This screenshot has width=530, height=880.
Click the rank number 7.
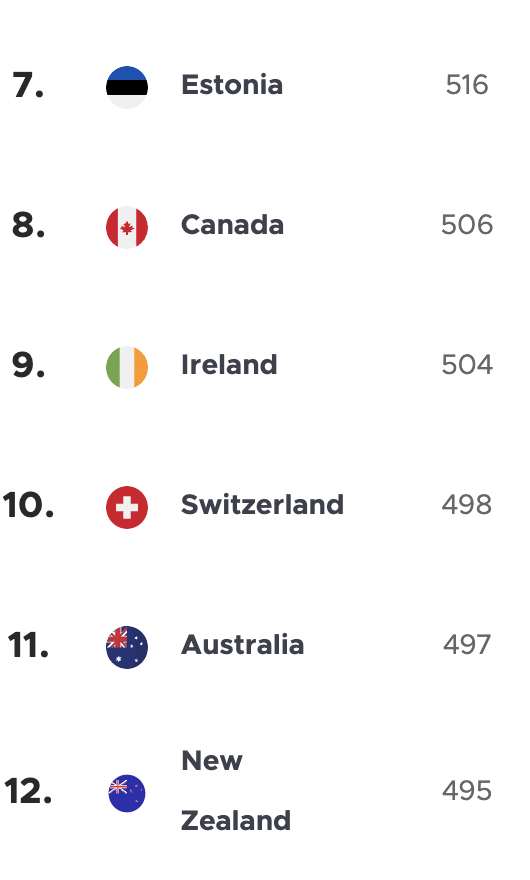[28, 85]
